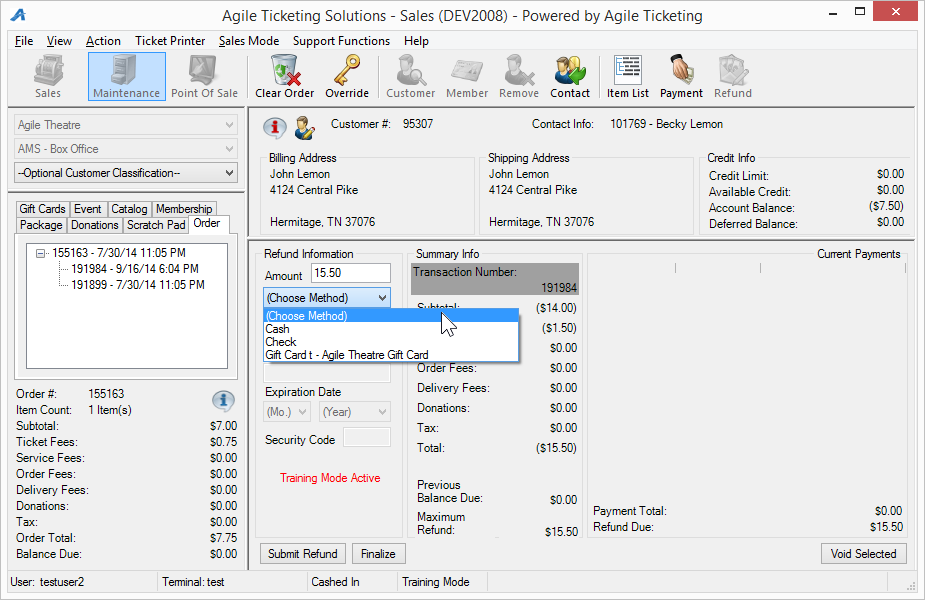Click the red Training Mode Active text
This screenshot has width=925, height=600.
click(330, 478)
